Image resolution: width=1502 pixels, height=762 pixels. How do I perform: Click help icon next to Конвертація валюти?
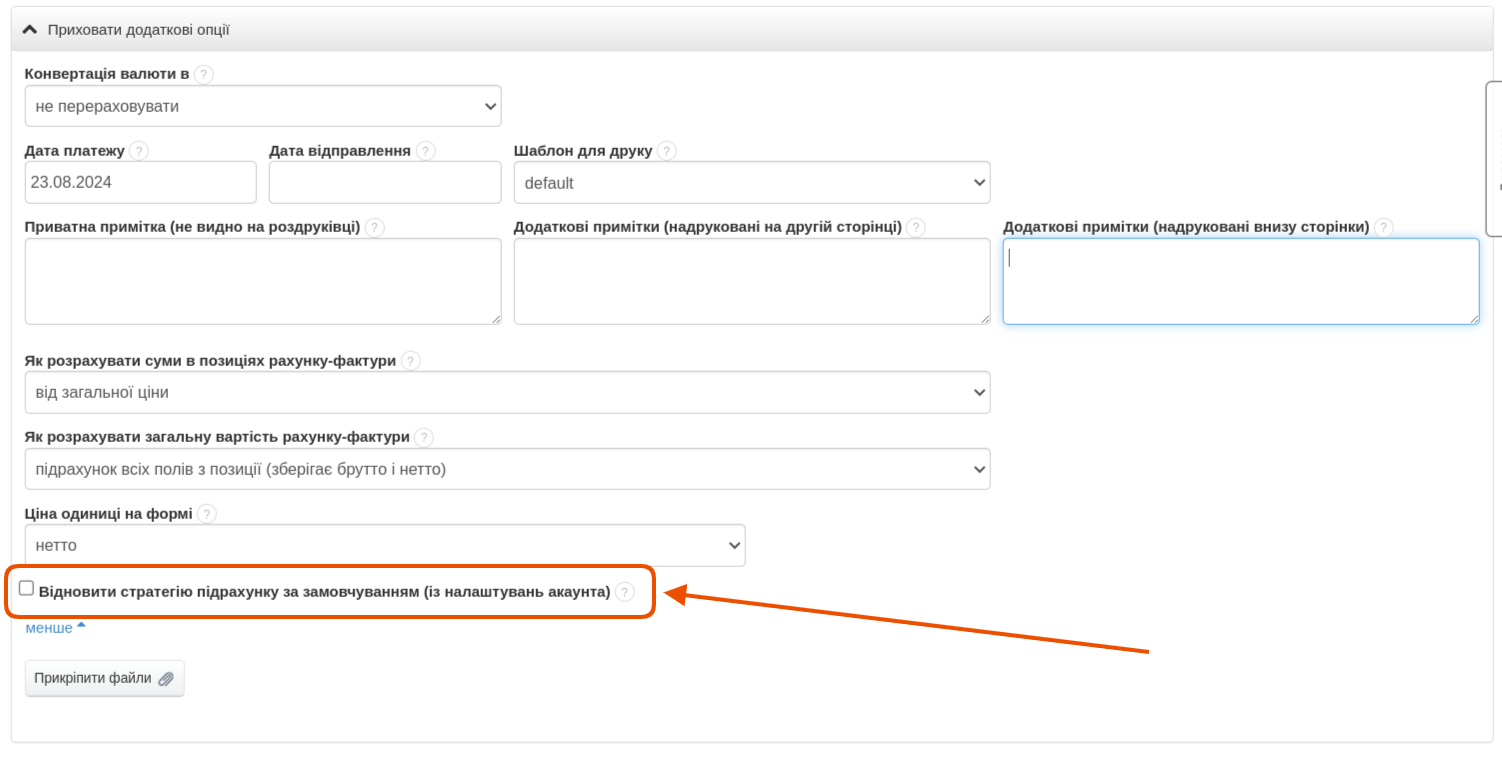[204, 75]
